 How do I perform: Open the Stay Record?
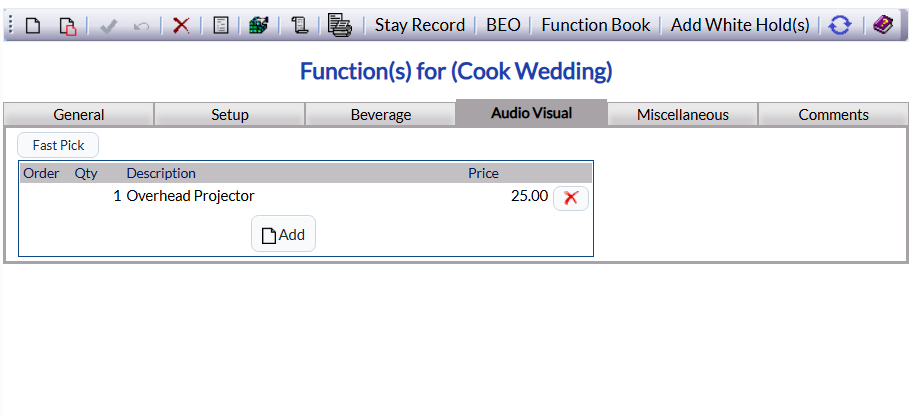(420, 26)
